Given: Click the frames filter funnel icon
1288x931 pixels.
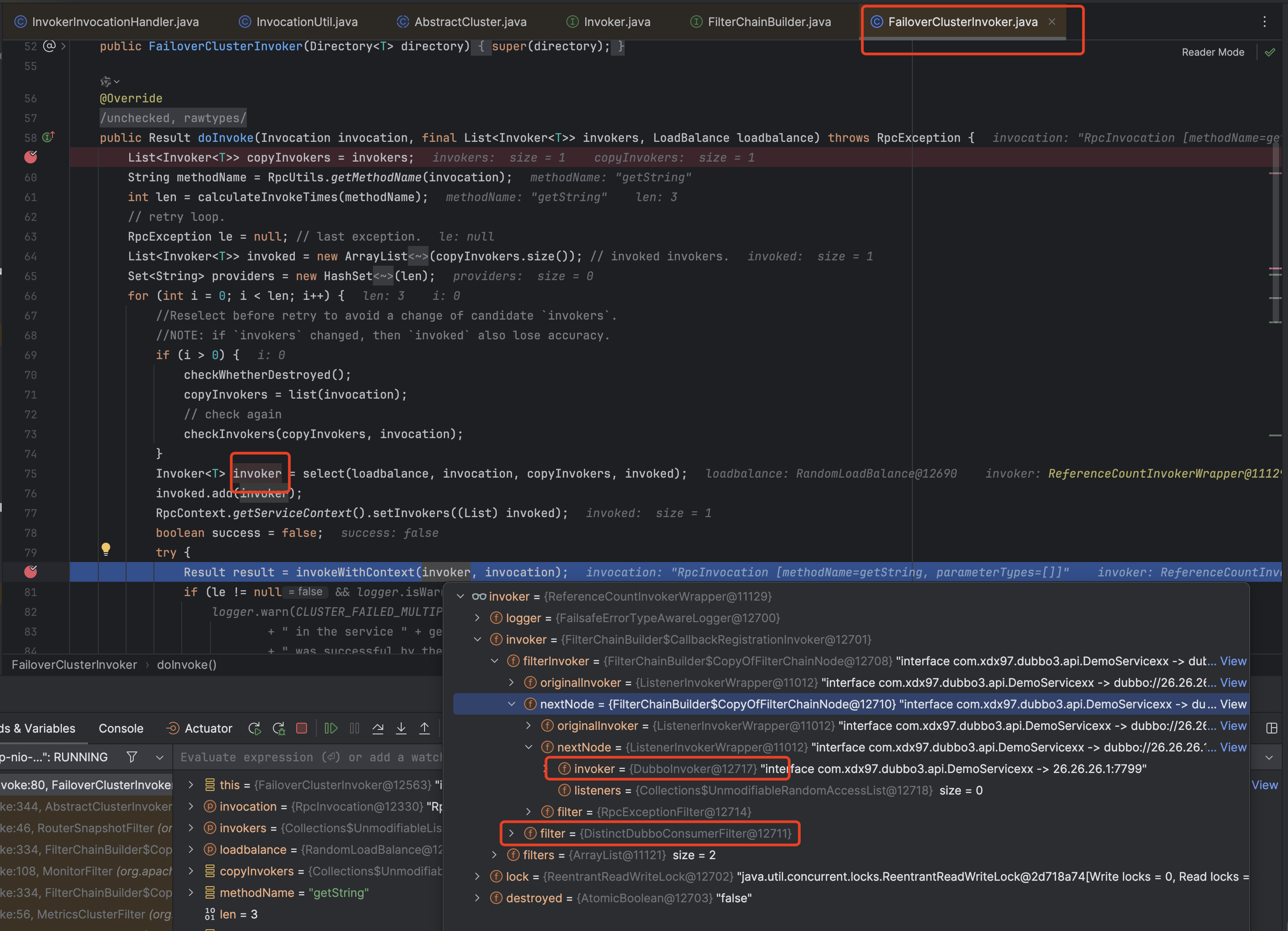Looking at the screenshot, I should click(132, 757).
